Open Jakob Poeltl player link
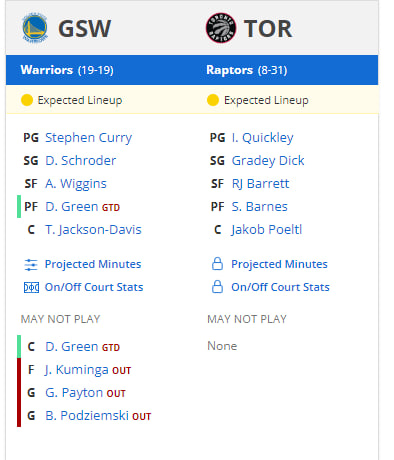 point(267,230)
